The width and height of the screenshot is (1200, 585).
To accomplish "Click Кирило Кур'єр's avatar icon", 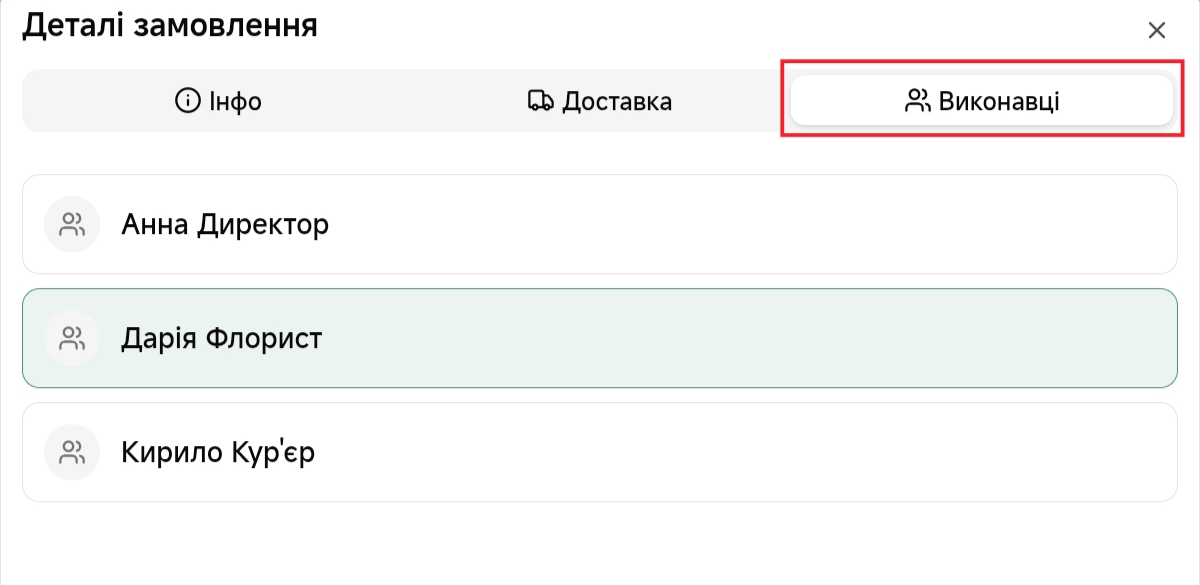I will (72, 452).
